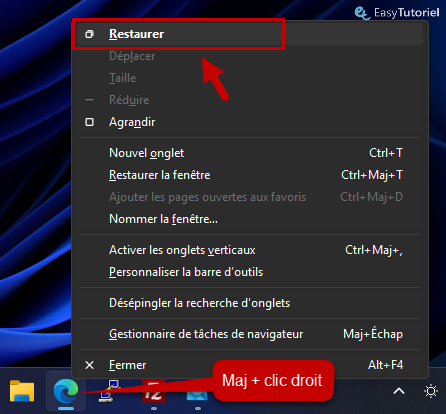Select Fermer menu entry
This screenshot has width=446, height=414.
point(250,365)
